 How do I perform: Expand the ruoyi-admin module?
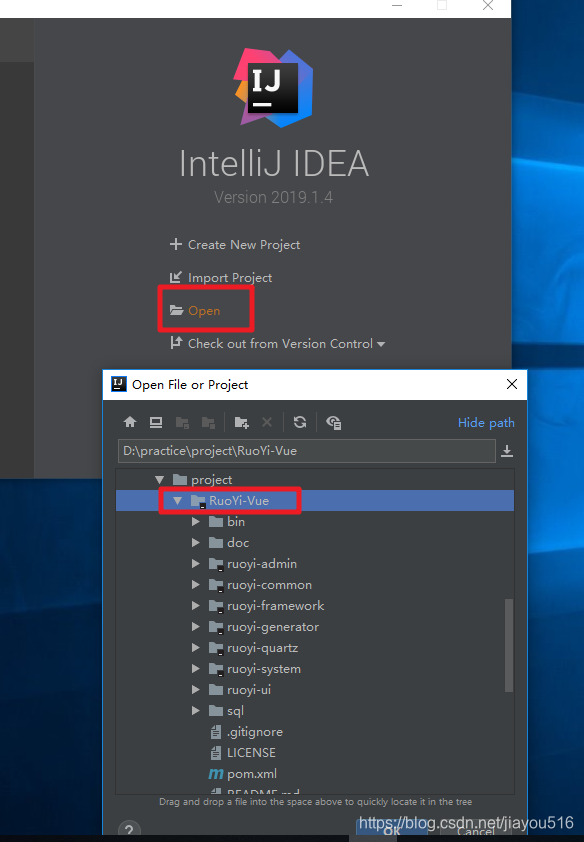point(196,564)
